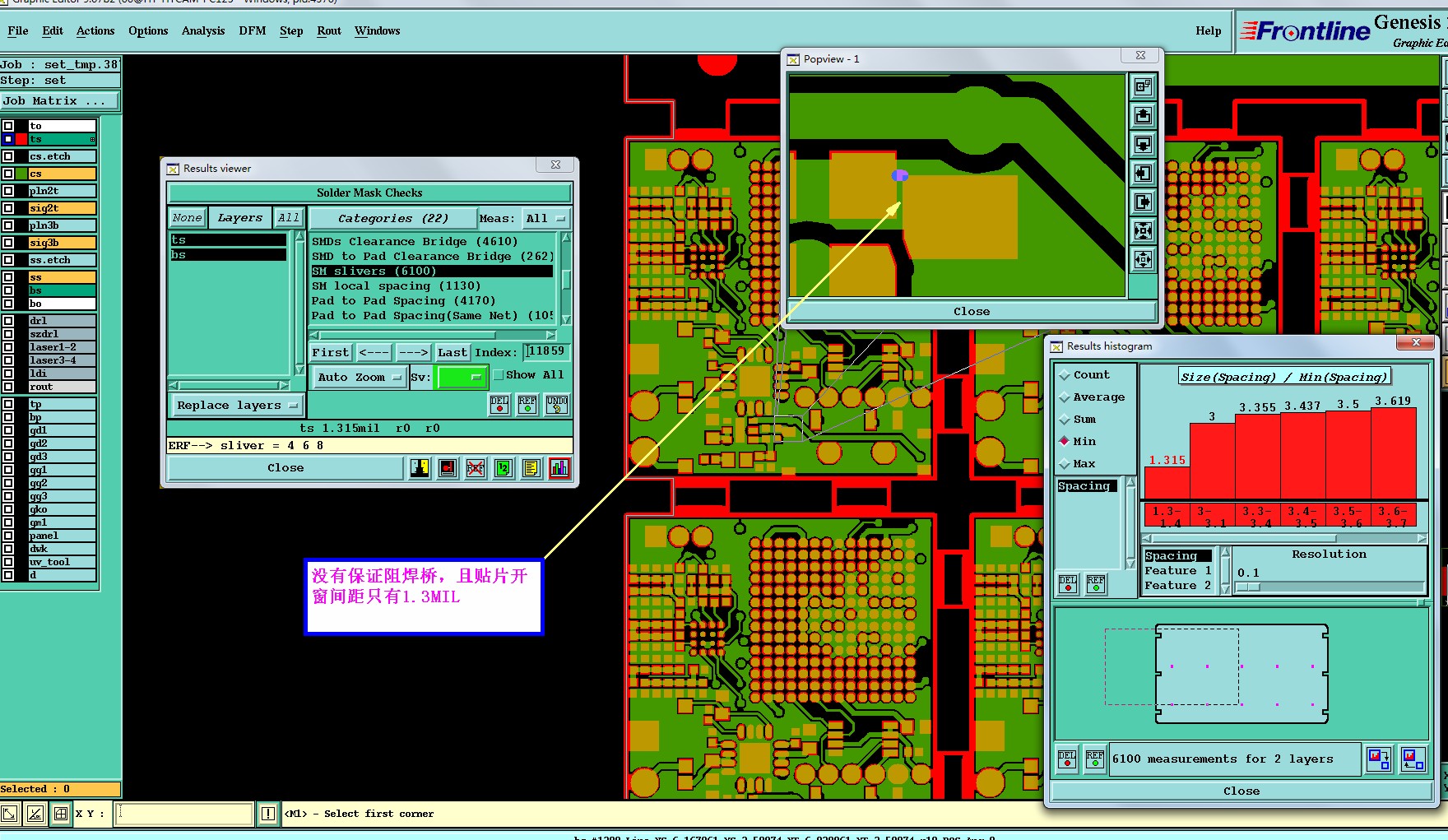The height and width of the screenshot is (840, 1448).
Task: Pan down using Popview down arrow icon
Action: [1144, 144]
